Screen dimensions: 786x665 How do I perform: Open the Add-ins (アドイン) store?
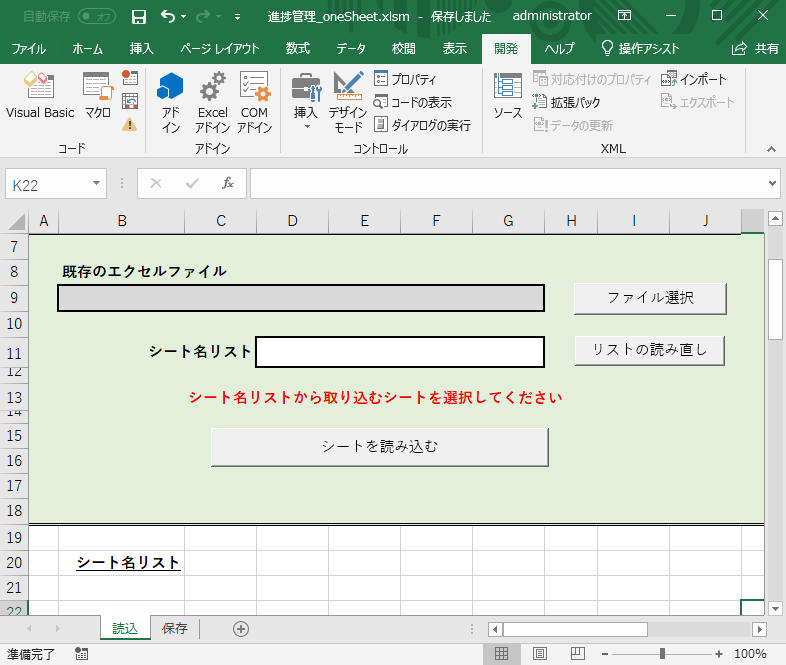(x=170, y=102)
